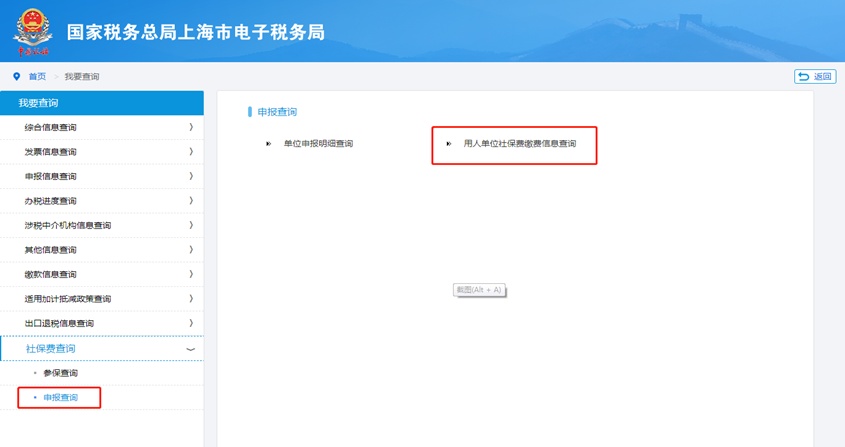Screen dimensions: 845x447
Task: Expand the 缴款信息查询 chevron
Action: [x=191, y=274]
